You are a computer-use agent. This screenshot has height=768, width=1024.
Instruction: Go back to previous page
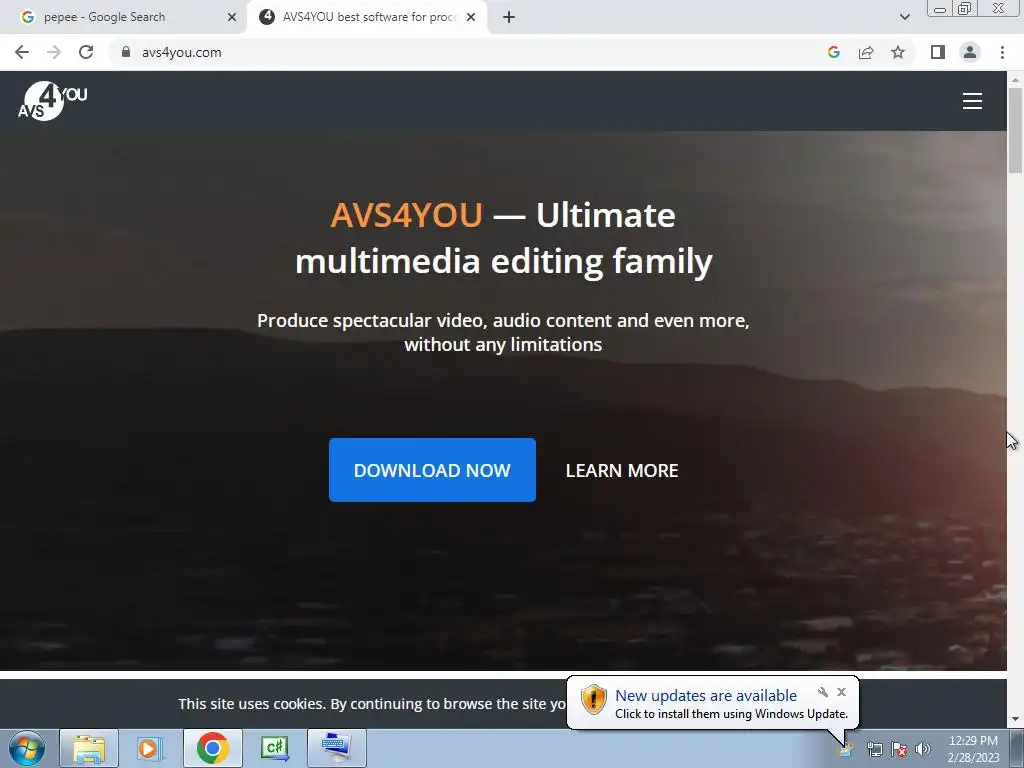[22, 52]
